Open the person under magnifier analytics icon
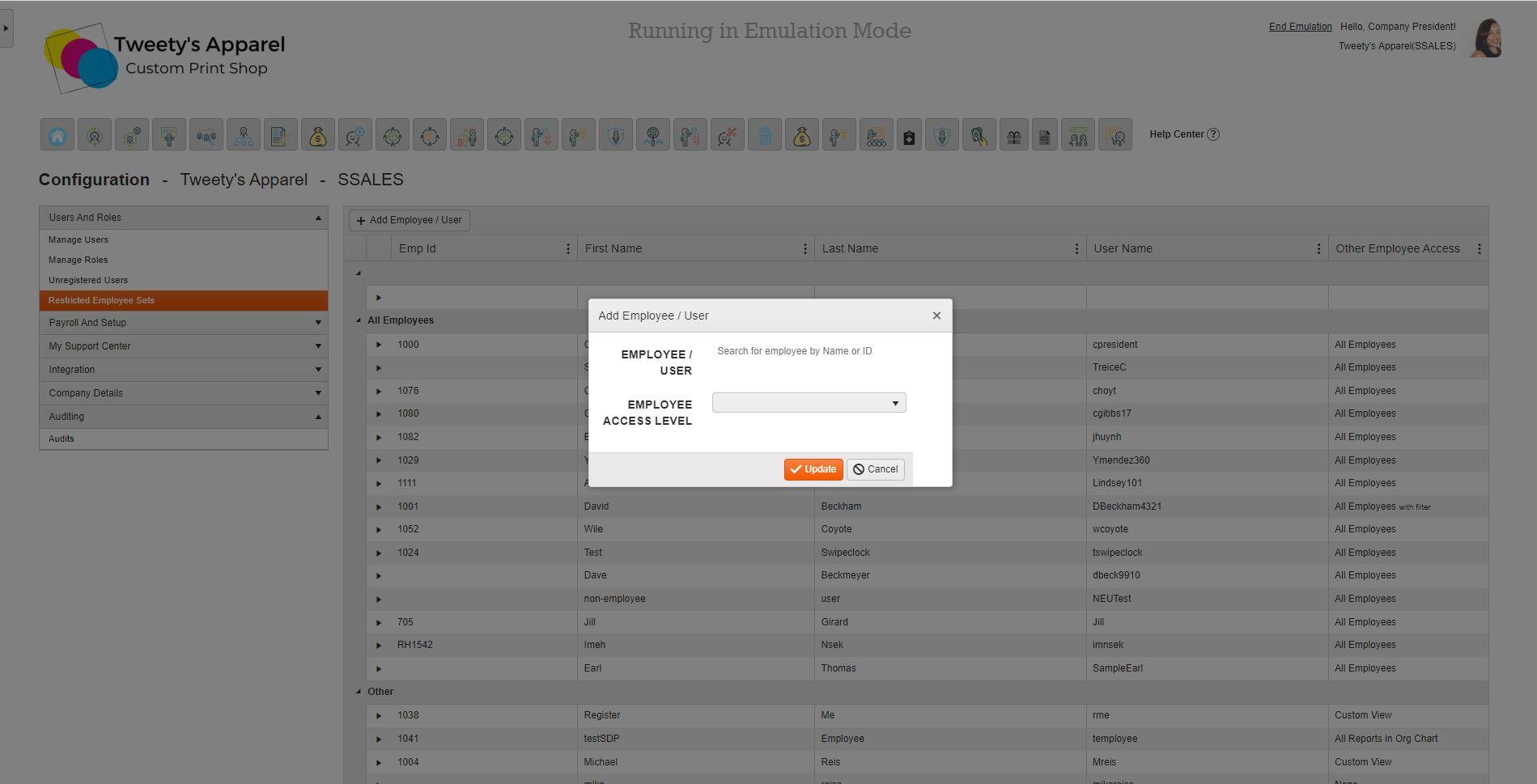The width and height of the screenshot is (1537, 784). pos(653,135)
